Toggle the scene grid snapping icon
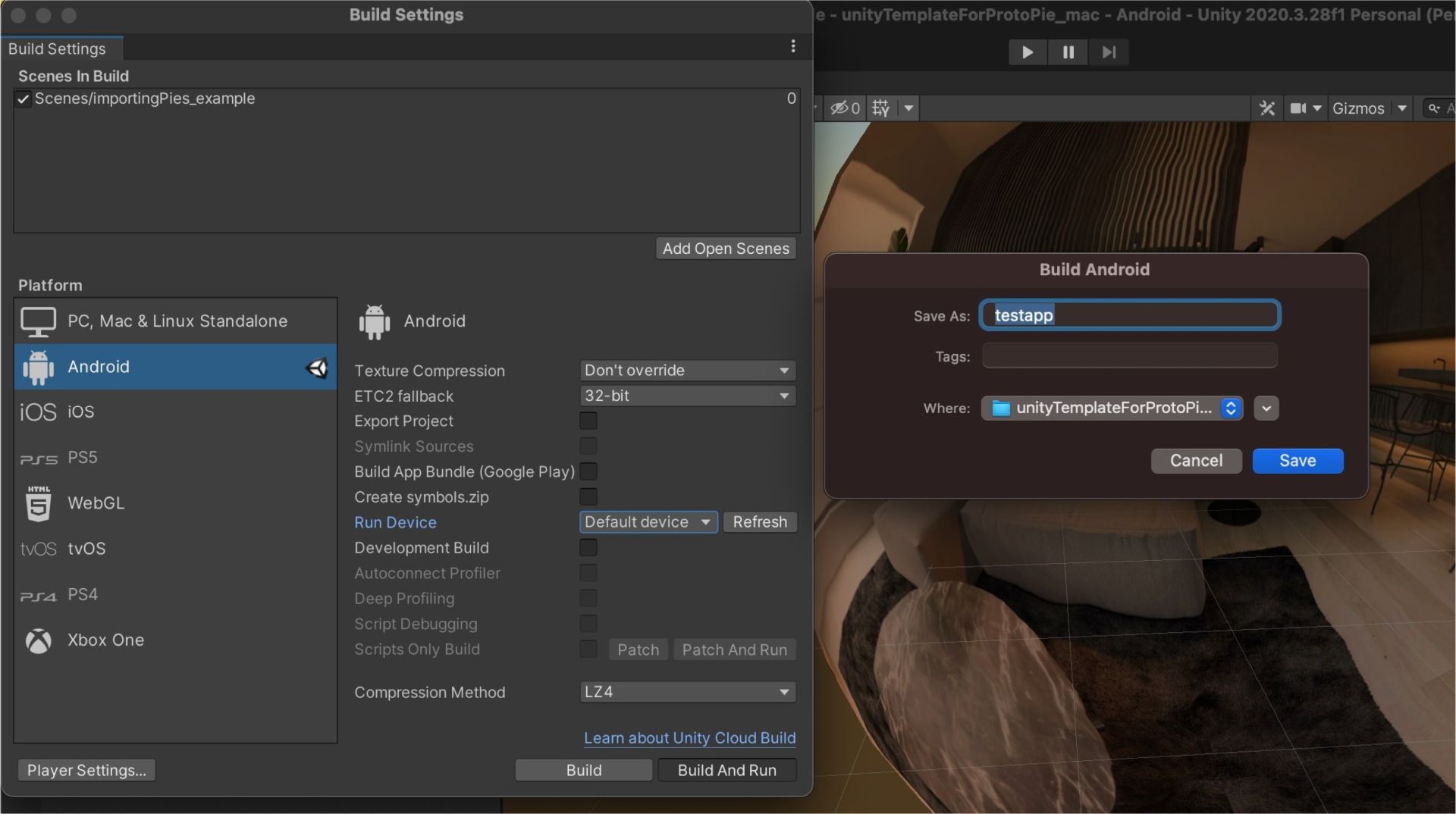Screen dimensions: 1456x814 click(x=880, y=108)
